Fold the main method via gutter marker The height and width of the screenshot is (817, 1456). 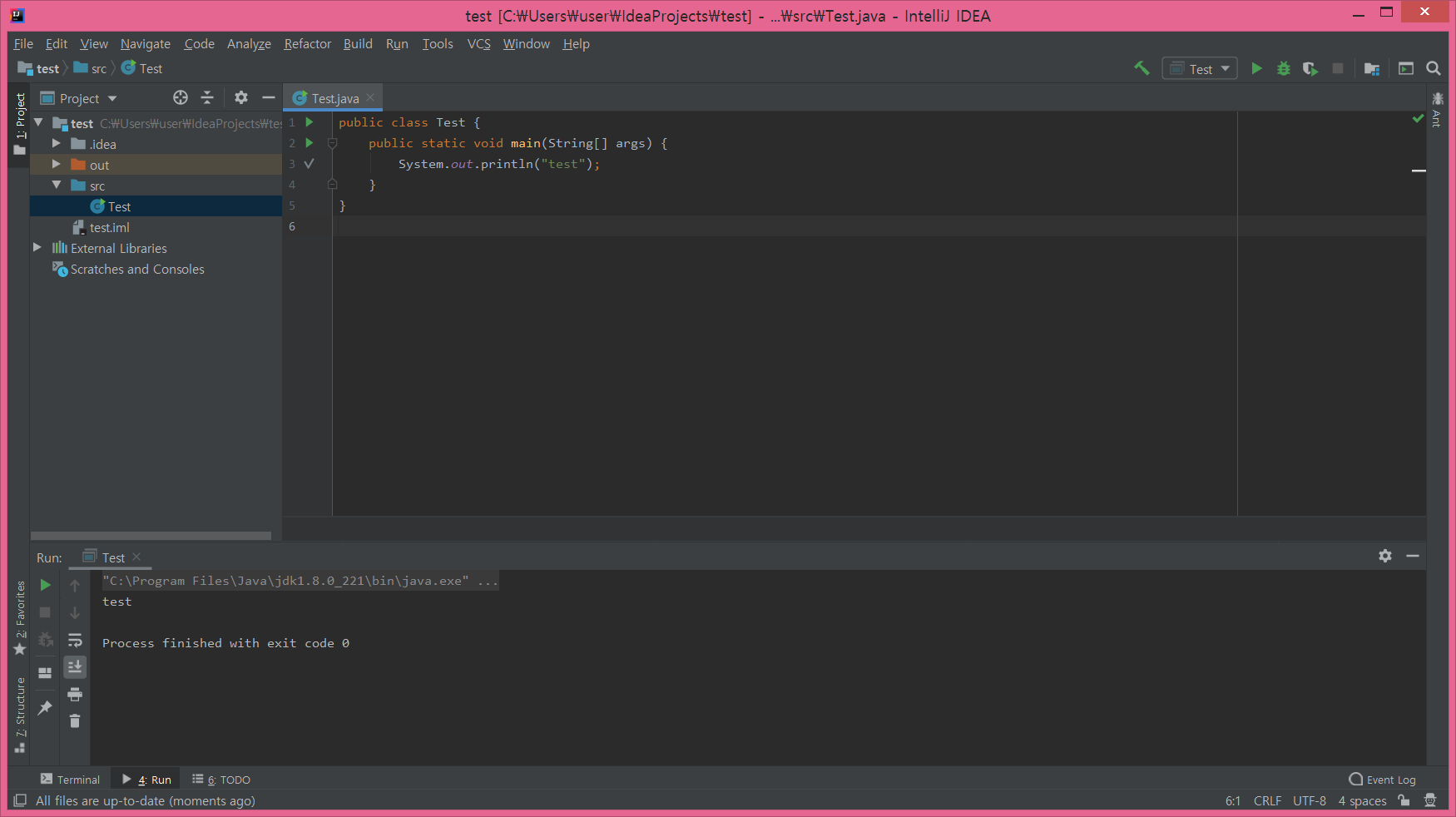coord(332,143)
